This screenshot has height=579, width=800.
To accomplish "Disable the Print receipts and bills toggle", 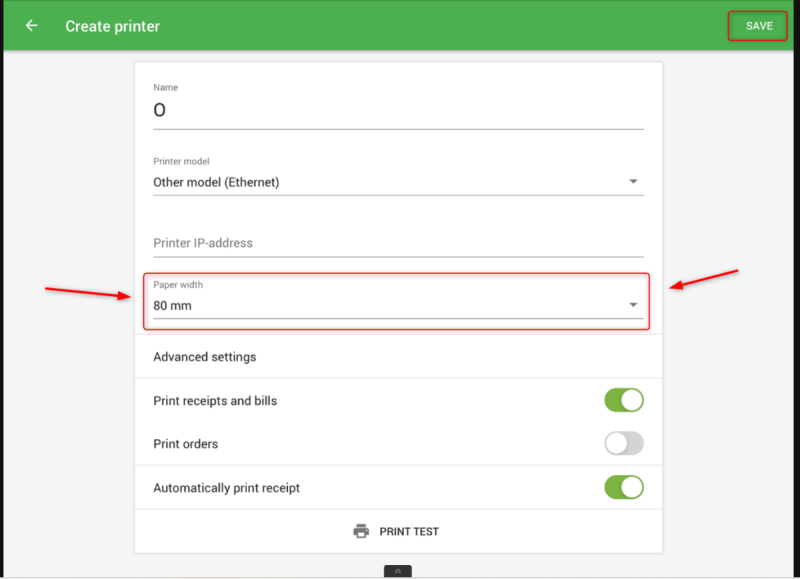I will (x=624, y=401).
